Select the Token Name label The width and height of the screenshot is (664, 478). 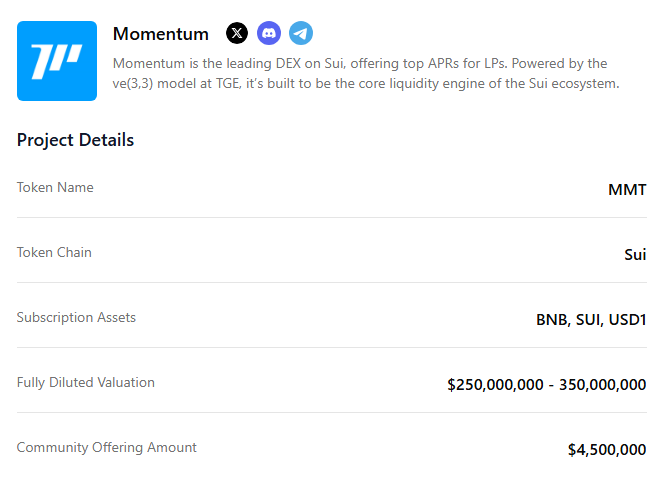pos(55,187)
